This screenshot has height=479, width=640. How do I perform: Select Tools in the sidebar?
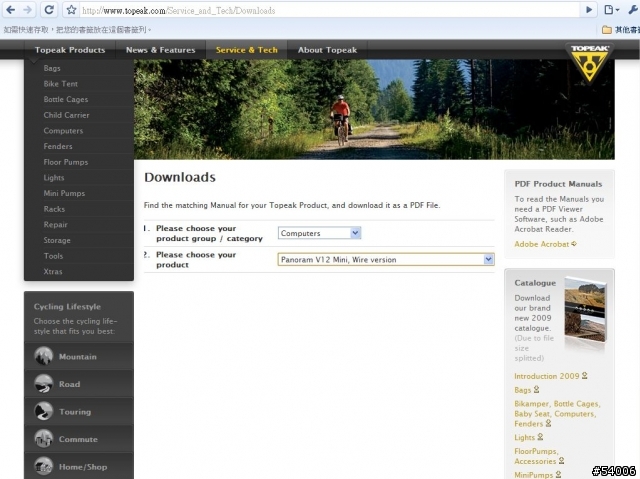click(53, 256)
